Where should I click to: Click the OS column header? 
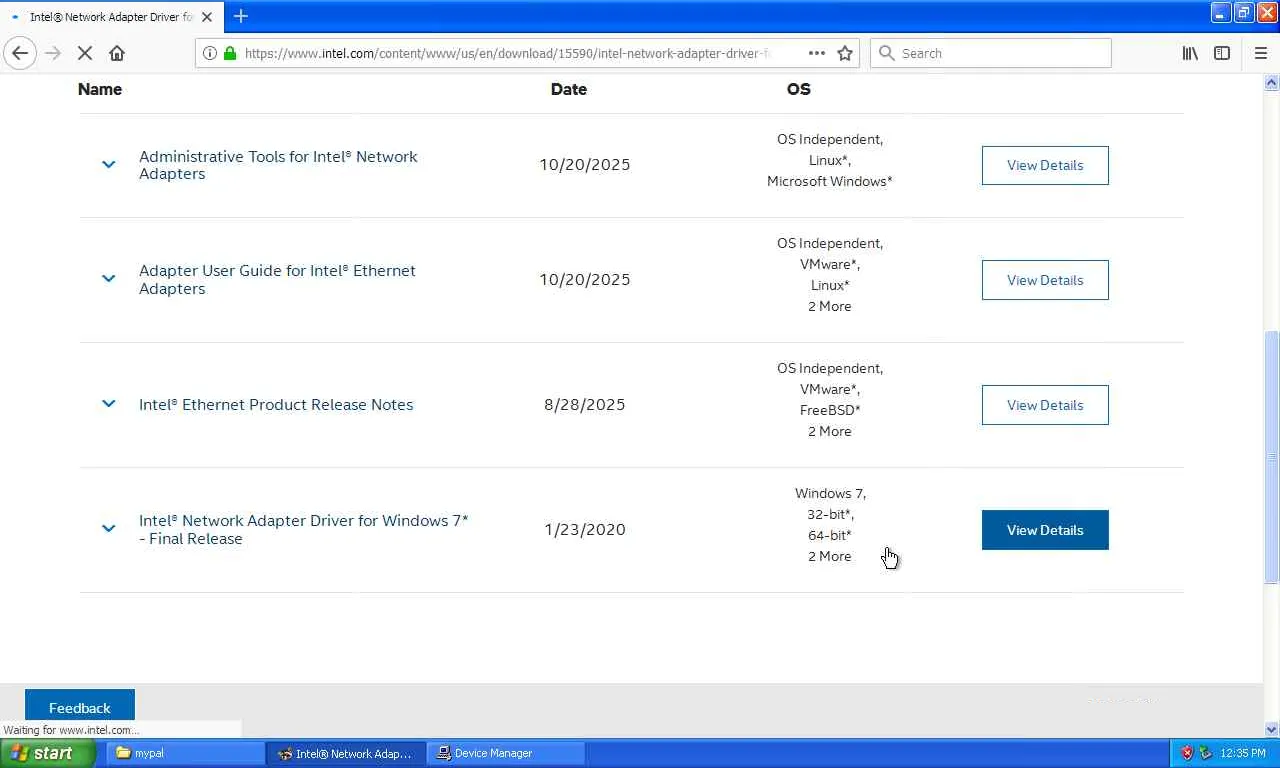[798, 89]
